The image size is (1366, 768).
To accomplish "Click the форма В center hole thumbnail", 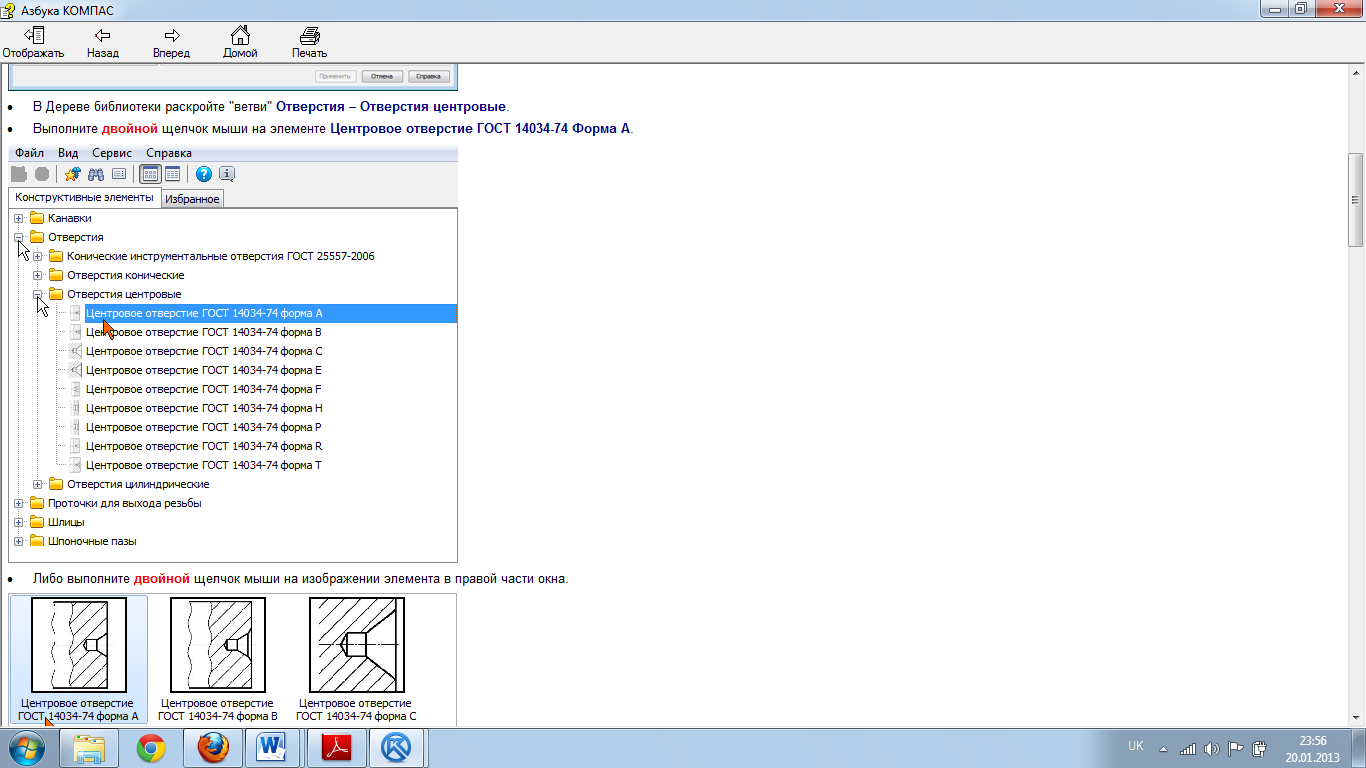I will pyautogui.click(x=218, y=645).
